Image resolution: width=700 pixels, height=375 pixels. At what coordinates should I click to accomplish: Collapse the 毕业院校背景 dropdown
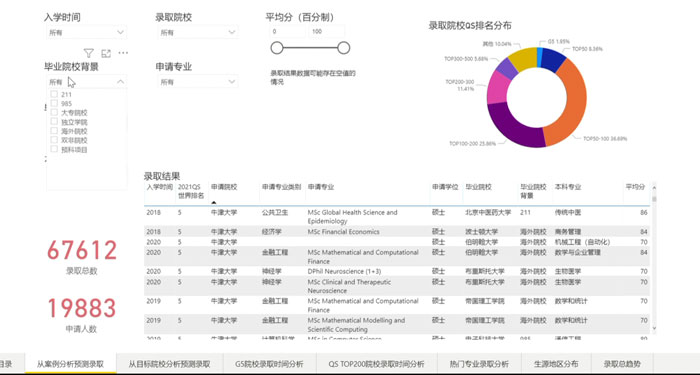pyautogui.click(x=120, y=82)
